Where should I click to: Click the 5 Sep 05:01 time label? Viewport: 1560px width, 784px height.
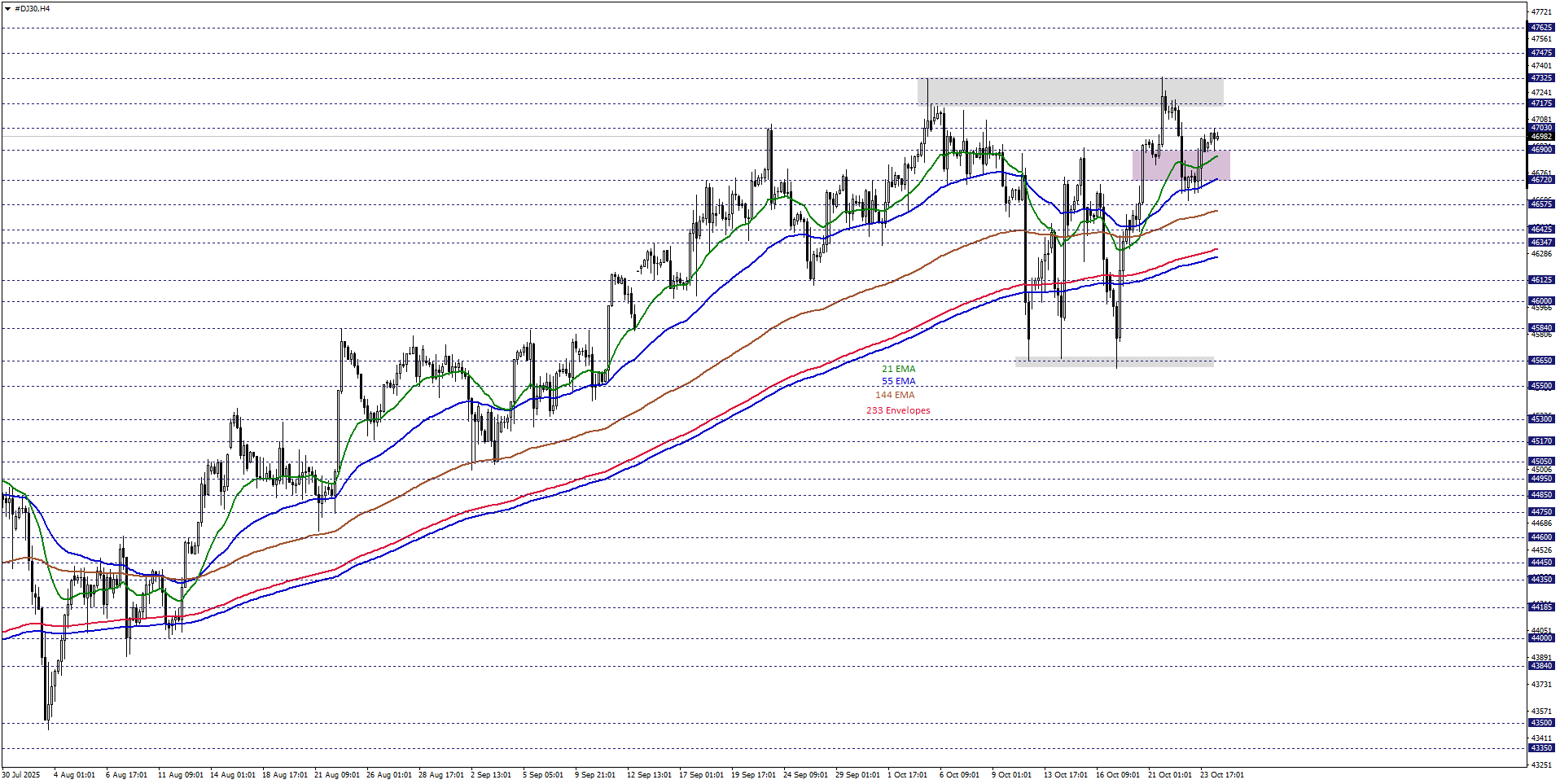pyautogui.click(x=542, y=774)
